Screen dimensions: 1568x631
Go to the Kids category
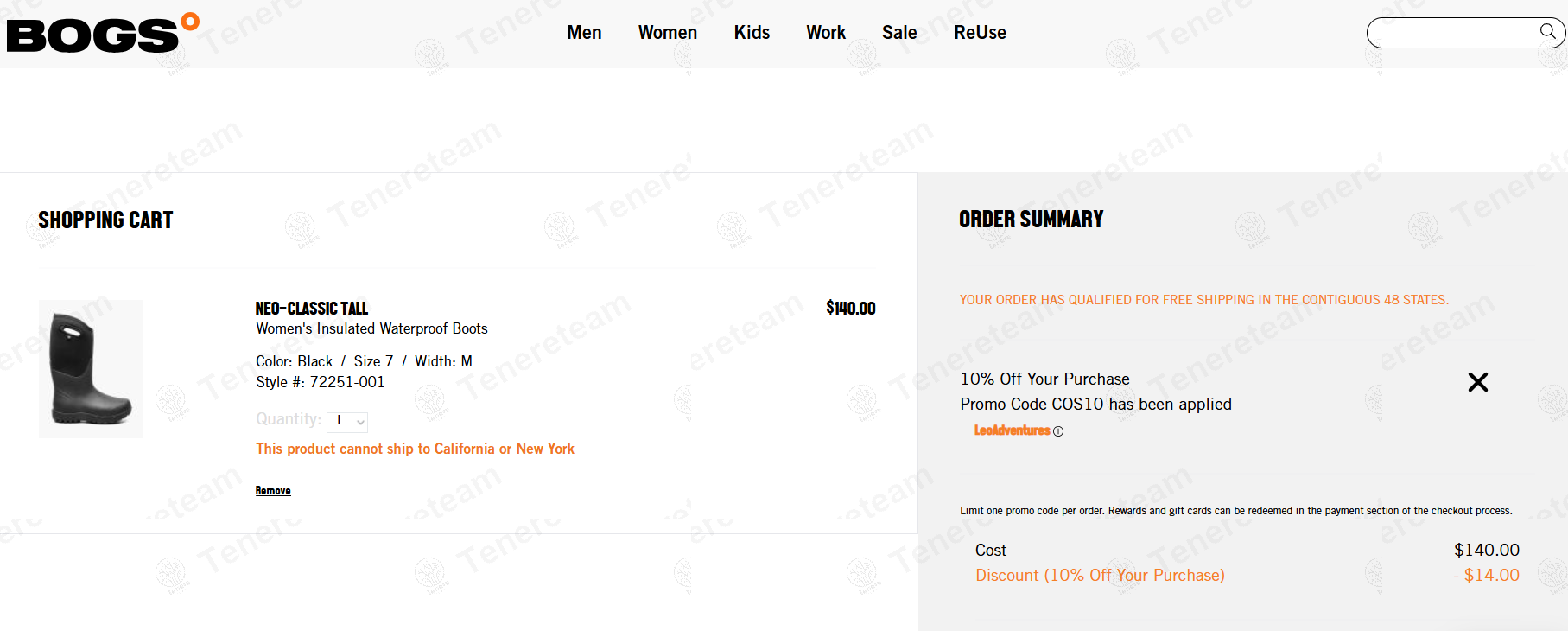[x=752, y=33]
